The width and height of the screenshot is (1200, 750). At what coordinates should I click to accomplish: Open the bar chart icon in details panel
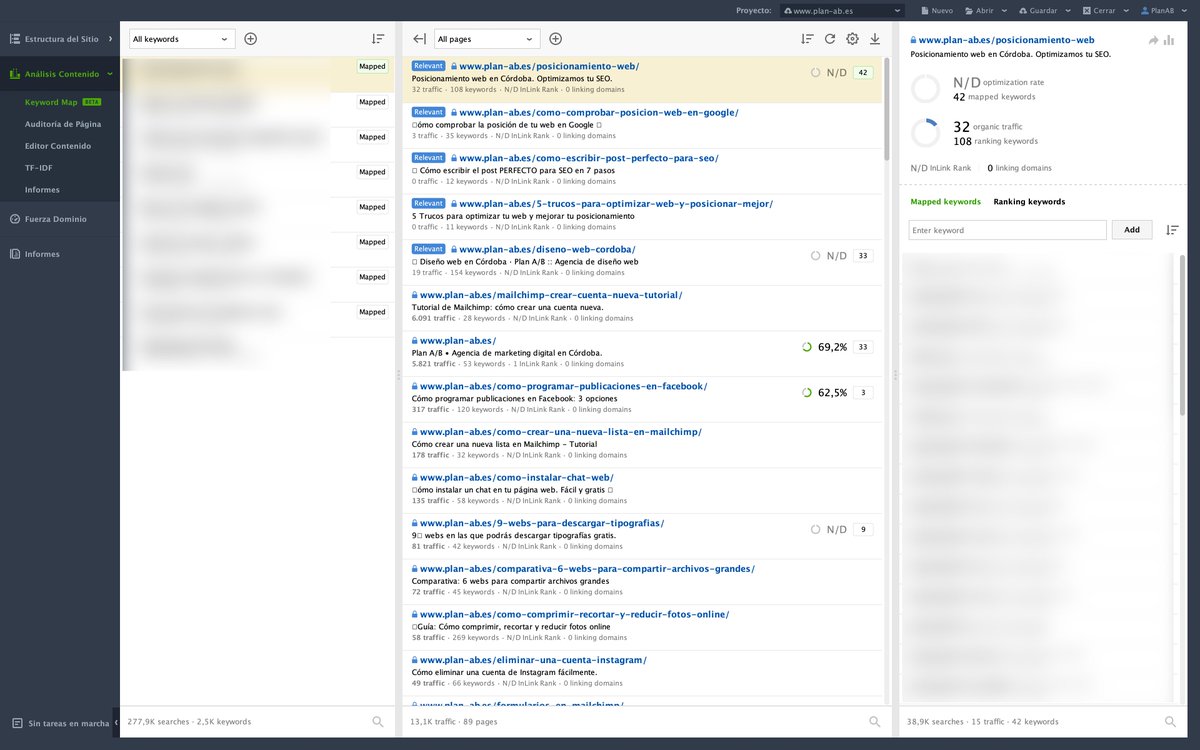click(x=1169, y=40)
